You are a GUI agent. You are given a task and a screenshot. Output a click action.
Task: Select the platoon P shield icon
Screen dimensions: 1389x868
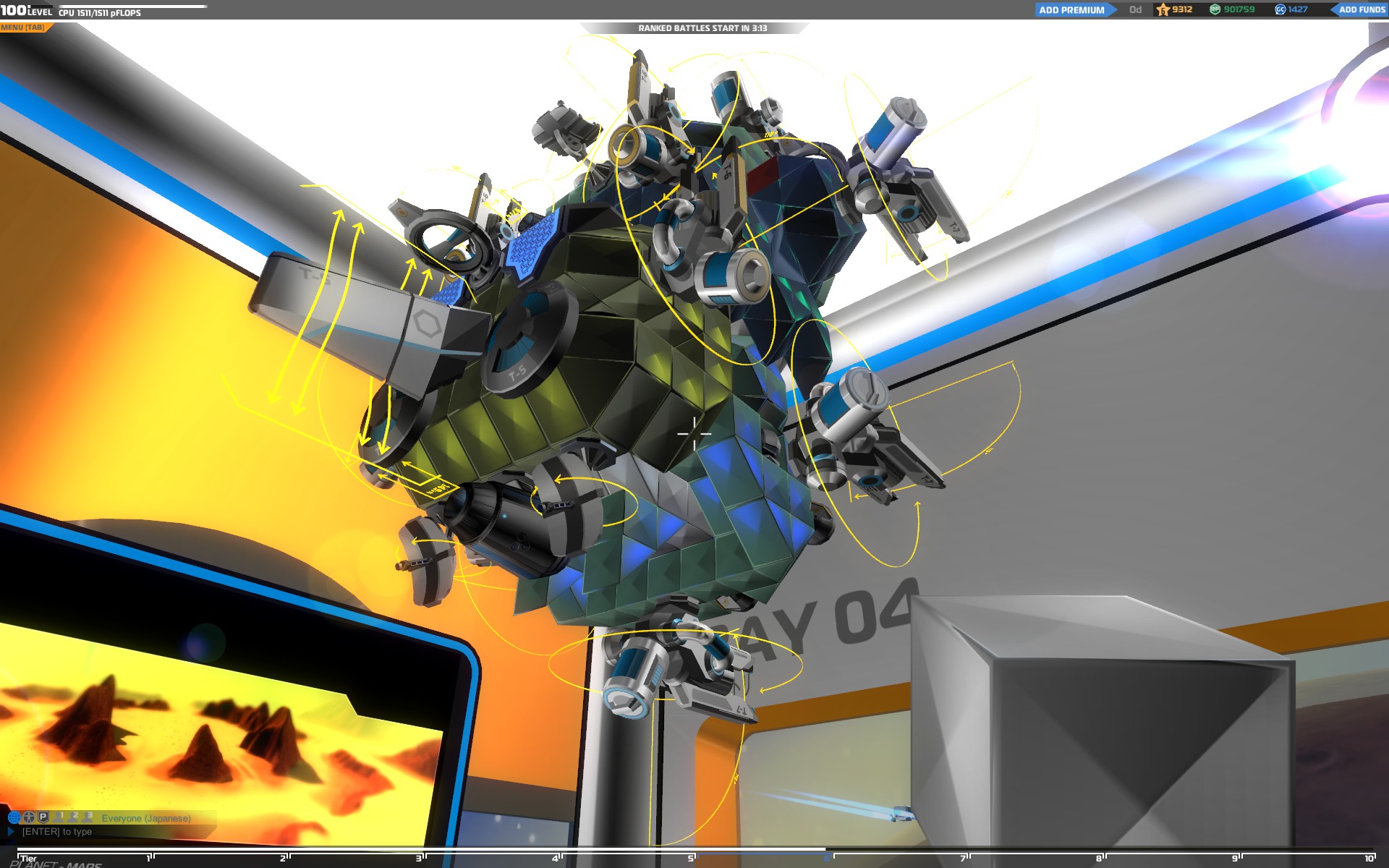click(x=43, y=817)
